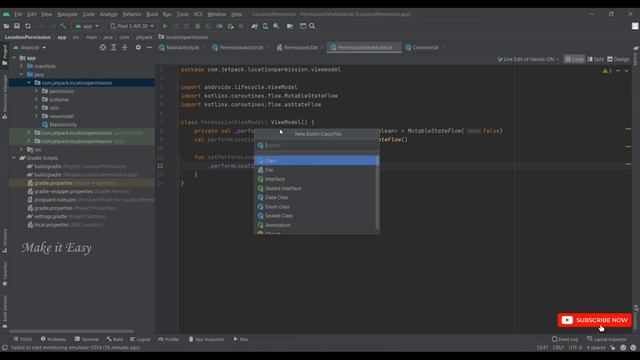The width and height of the screenshot is (640, 360).
Task: Open the Build menu
Action: [x=152, y=14]
